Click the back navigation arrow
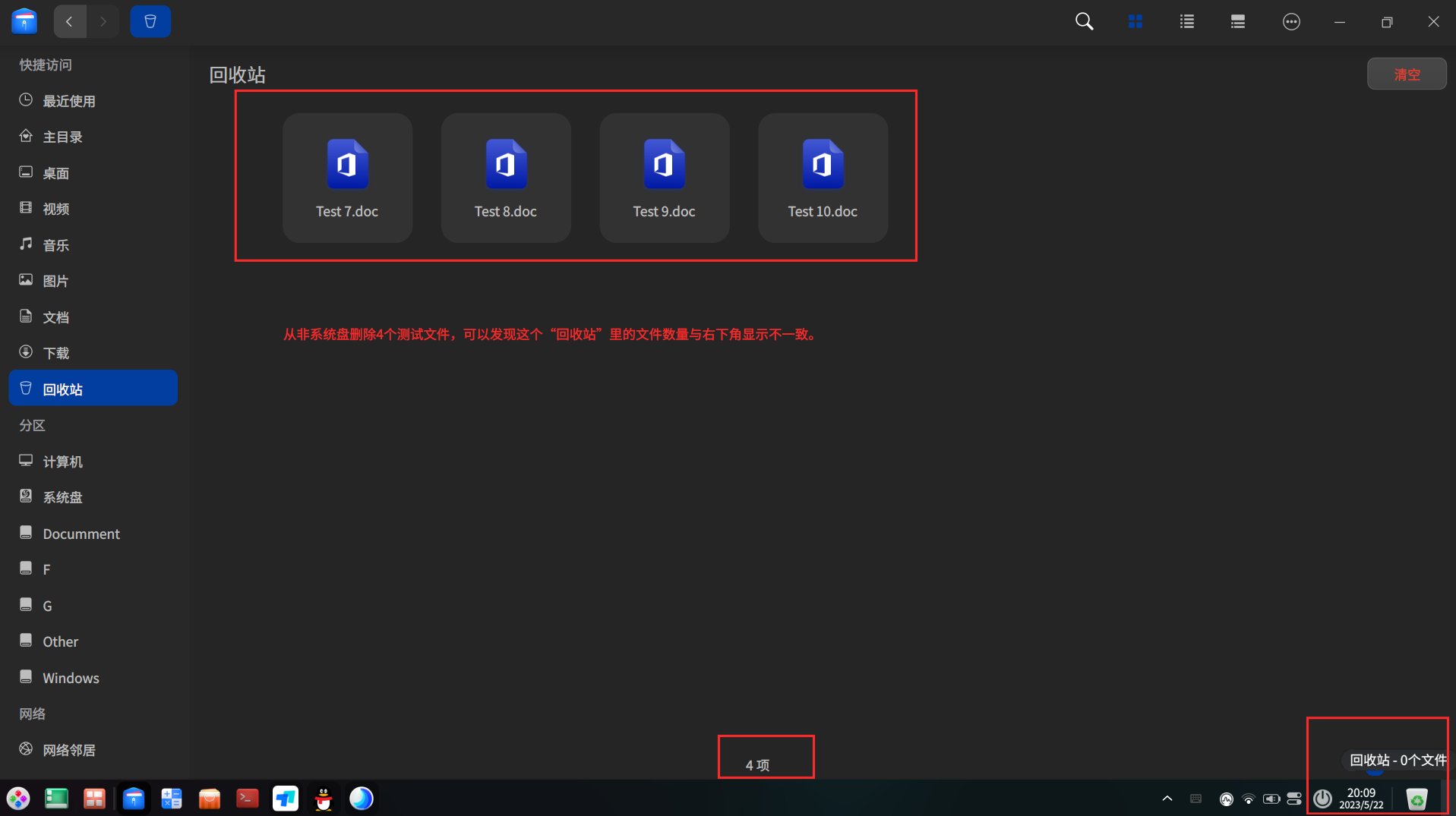1456x816 pixels. 70,21
